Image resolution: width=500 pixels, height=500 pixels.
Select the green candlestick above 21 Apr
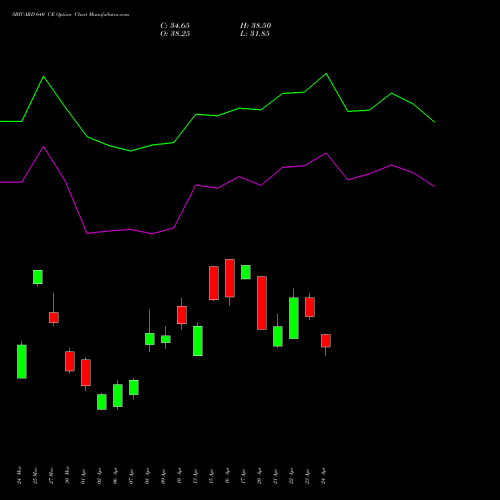tap(278, 336)
